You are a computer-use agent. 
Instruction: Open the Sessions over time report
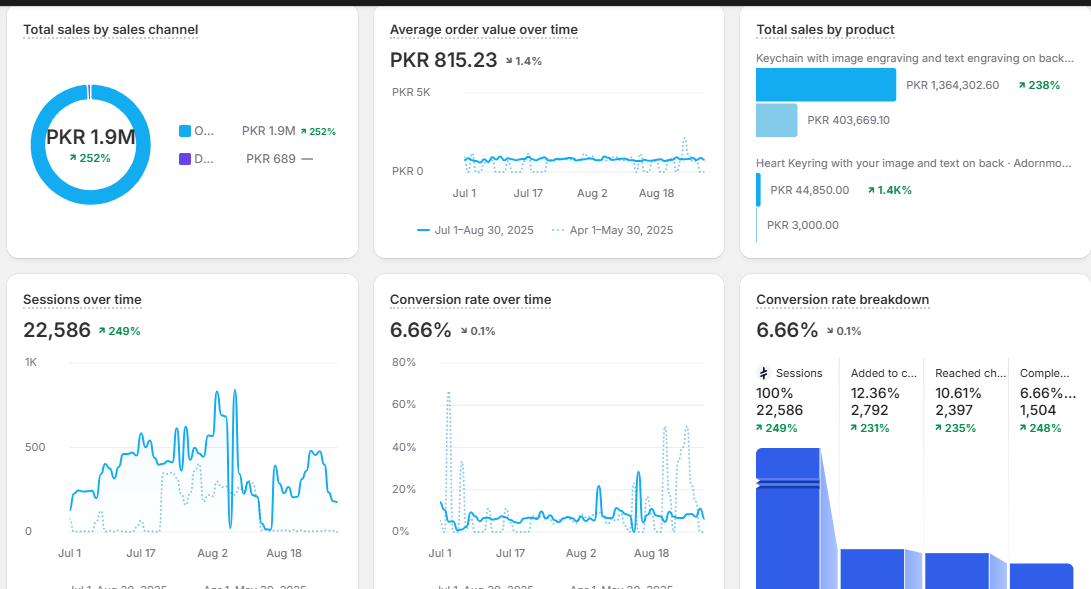[x=82, y=300]
